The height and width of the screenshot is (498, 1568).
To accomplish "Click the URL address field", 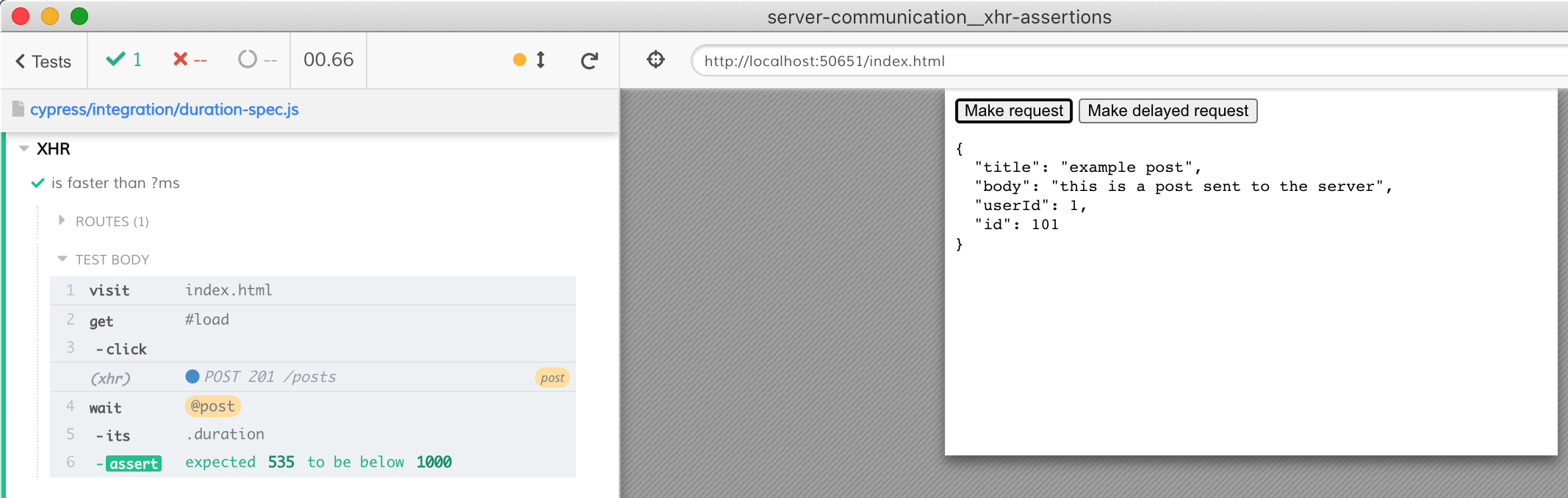I will coord(1102,61).
